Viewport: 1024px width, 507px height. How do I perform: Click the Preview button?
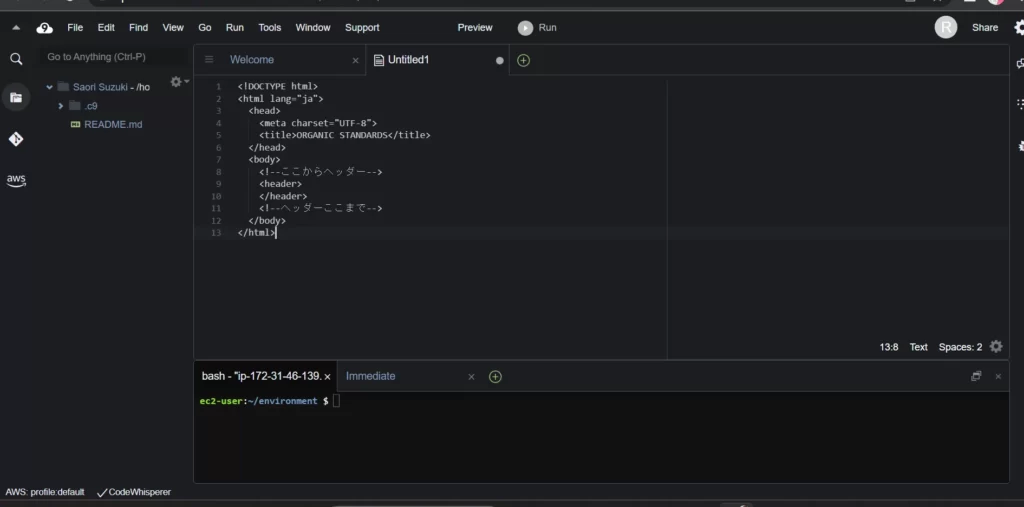pyautogui.click(x=475, y=27)
